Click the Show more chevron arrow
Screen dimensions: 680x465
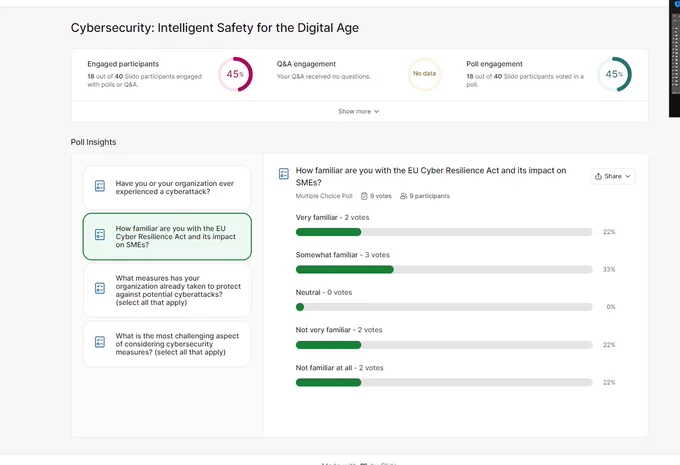coord(376,111)
